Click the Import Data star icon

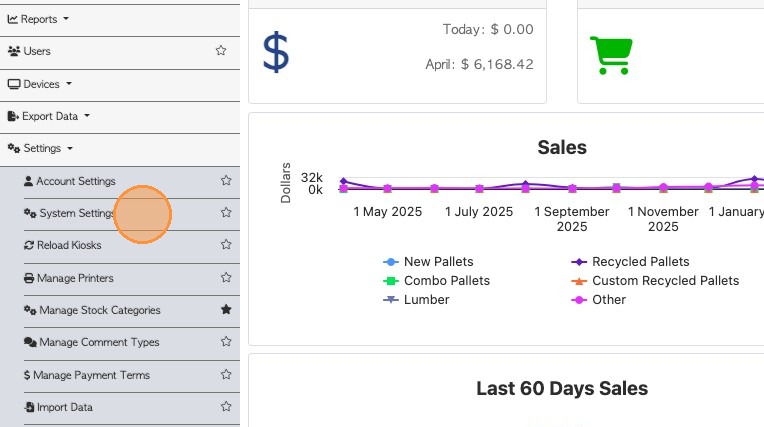pos(226,407)
